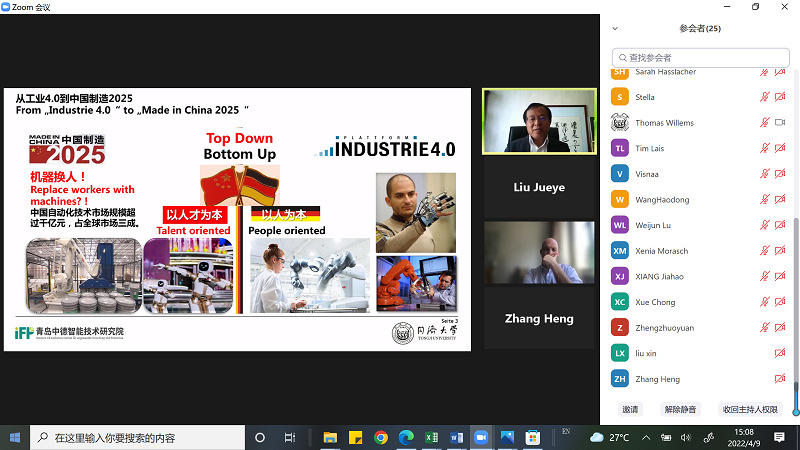Click the 参会者(25) panel title
This screenshot has height=450, width=800.
[699, 29]
